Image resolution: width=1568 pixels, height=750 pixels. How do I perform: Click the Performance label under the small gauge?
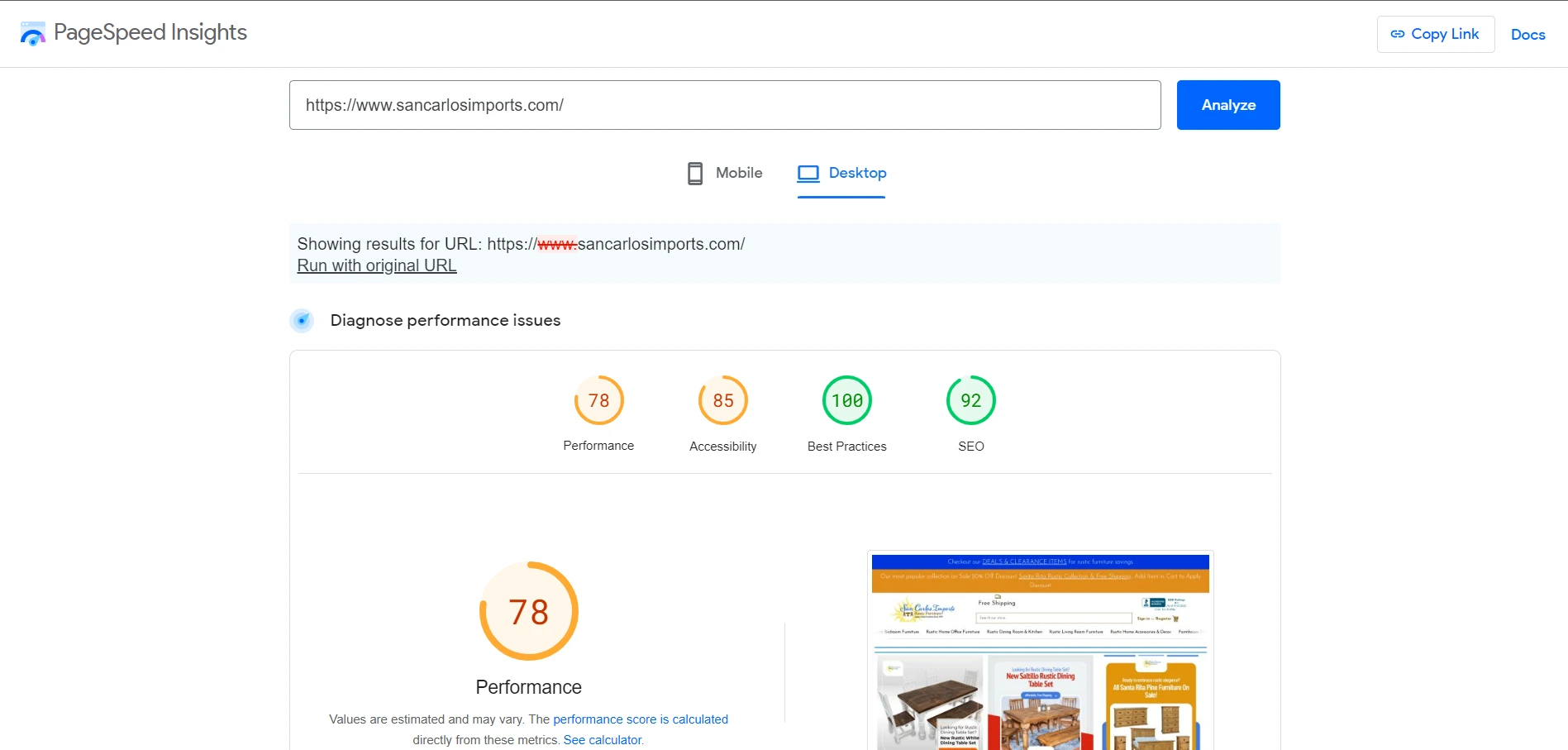tap(598, 446)
